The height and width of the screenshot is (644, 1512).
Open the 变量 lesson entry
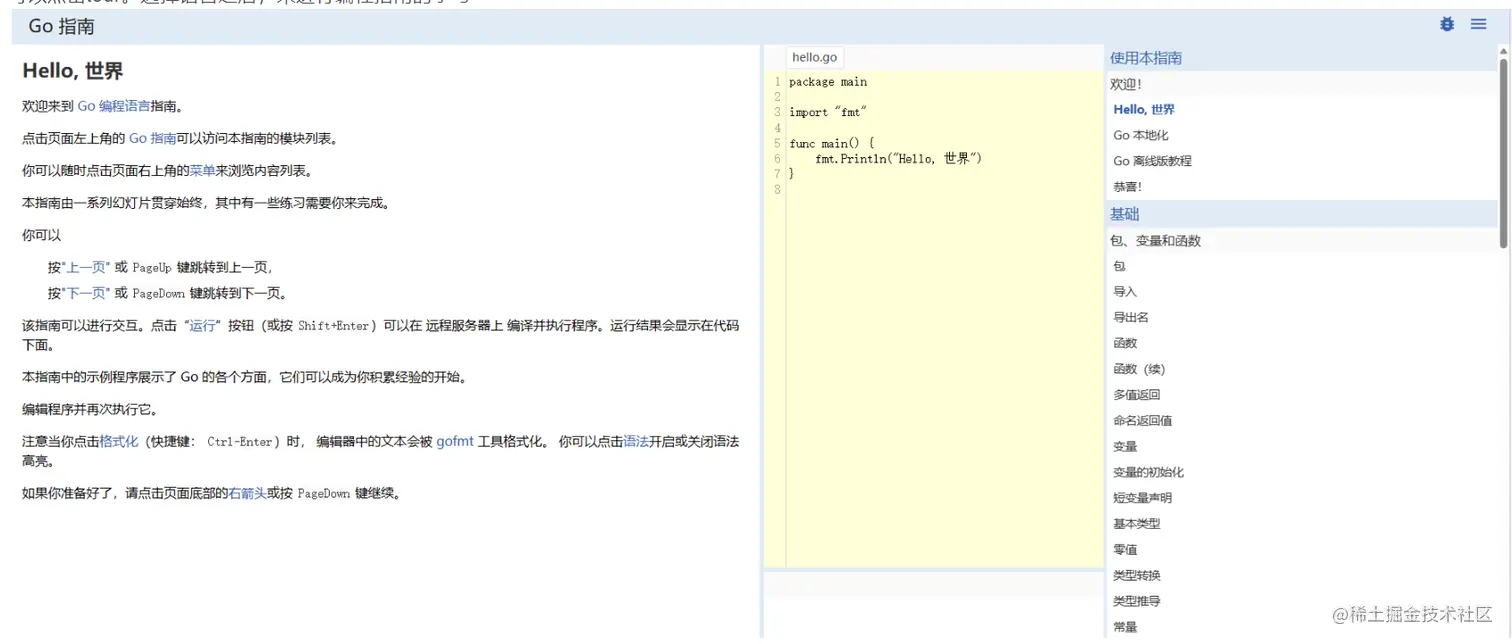click(x=1125, y=447)
